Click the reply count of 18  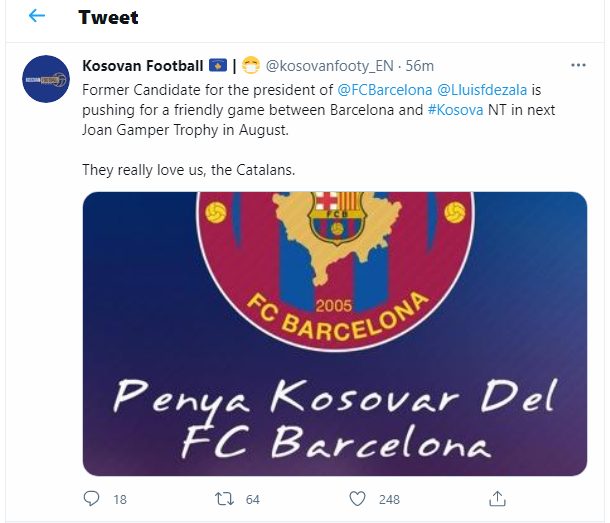120,499
